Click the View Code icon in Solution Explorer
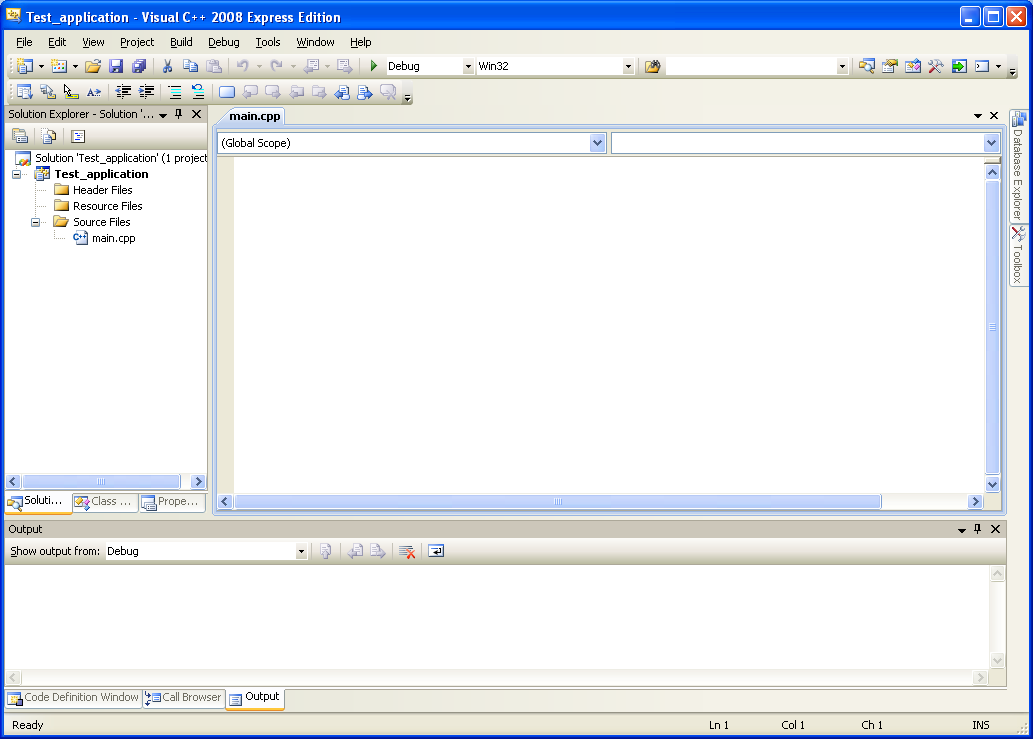Screen dimensions: 1033x739 tap(78, 136)
